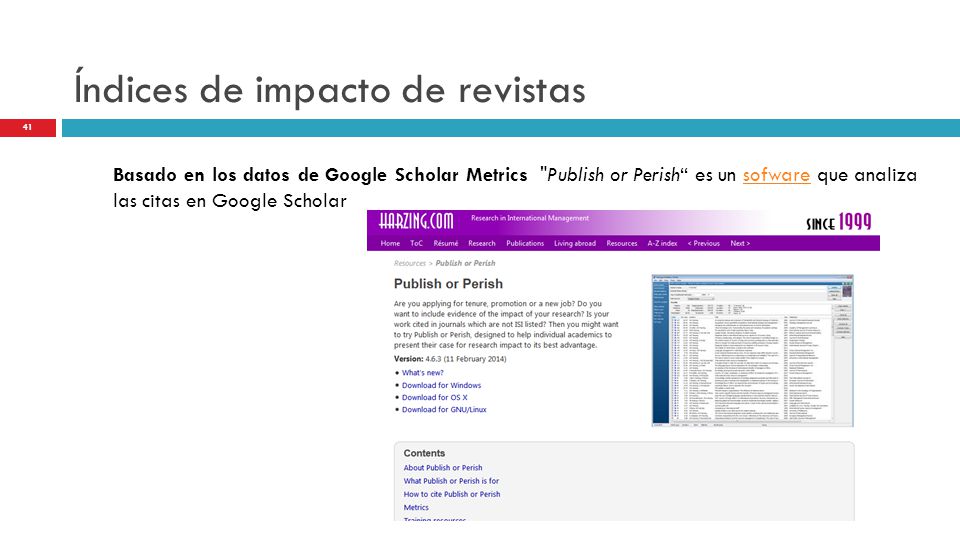Open the Metrics contents link
This screenshot has width=960, height=540.
point(416,508)
